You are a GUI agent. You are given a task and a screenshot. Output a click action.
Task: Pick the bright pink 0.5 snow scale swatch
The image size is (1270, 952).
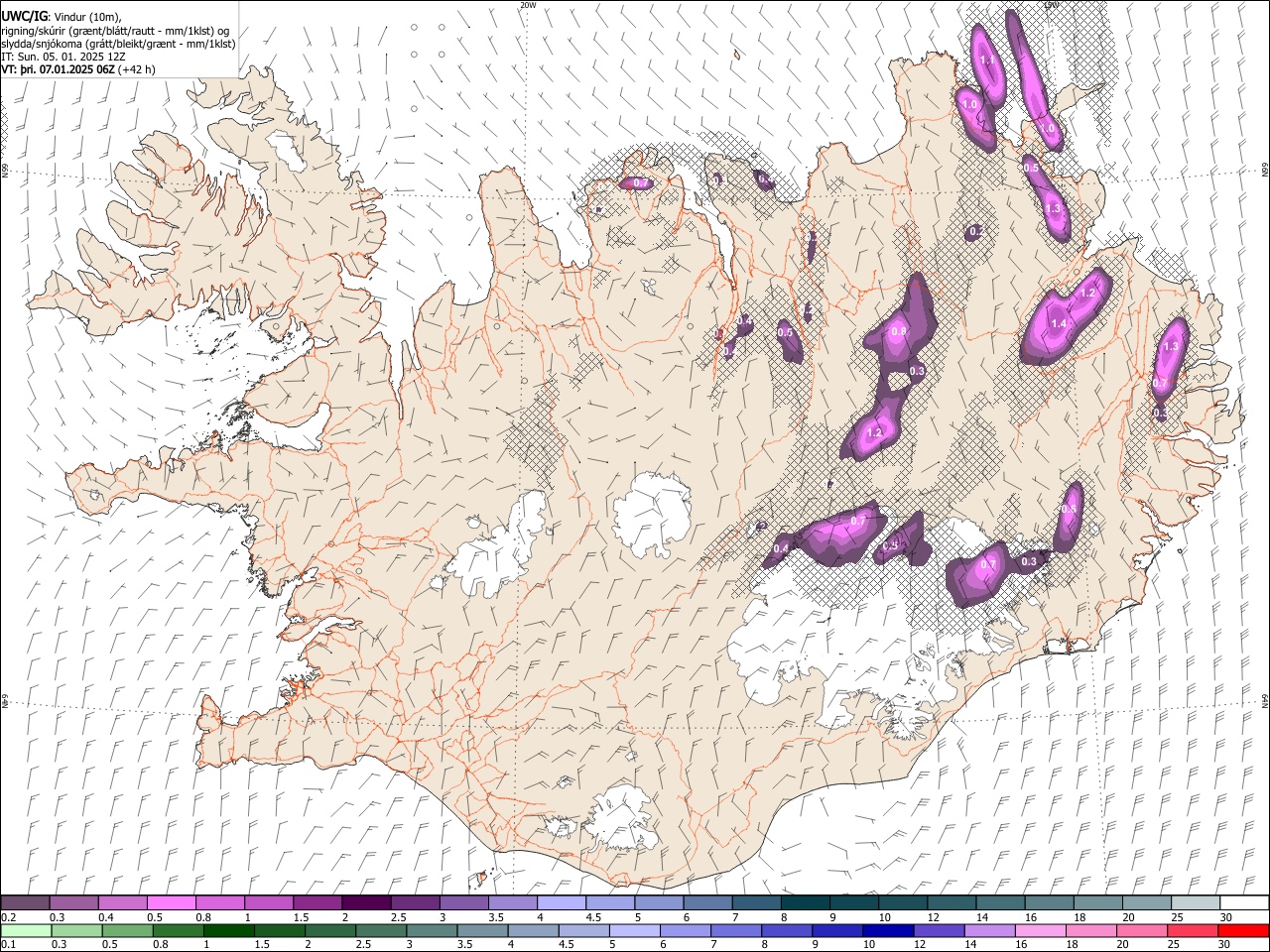[172, 902]
